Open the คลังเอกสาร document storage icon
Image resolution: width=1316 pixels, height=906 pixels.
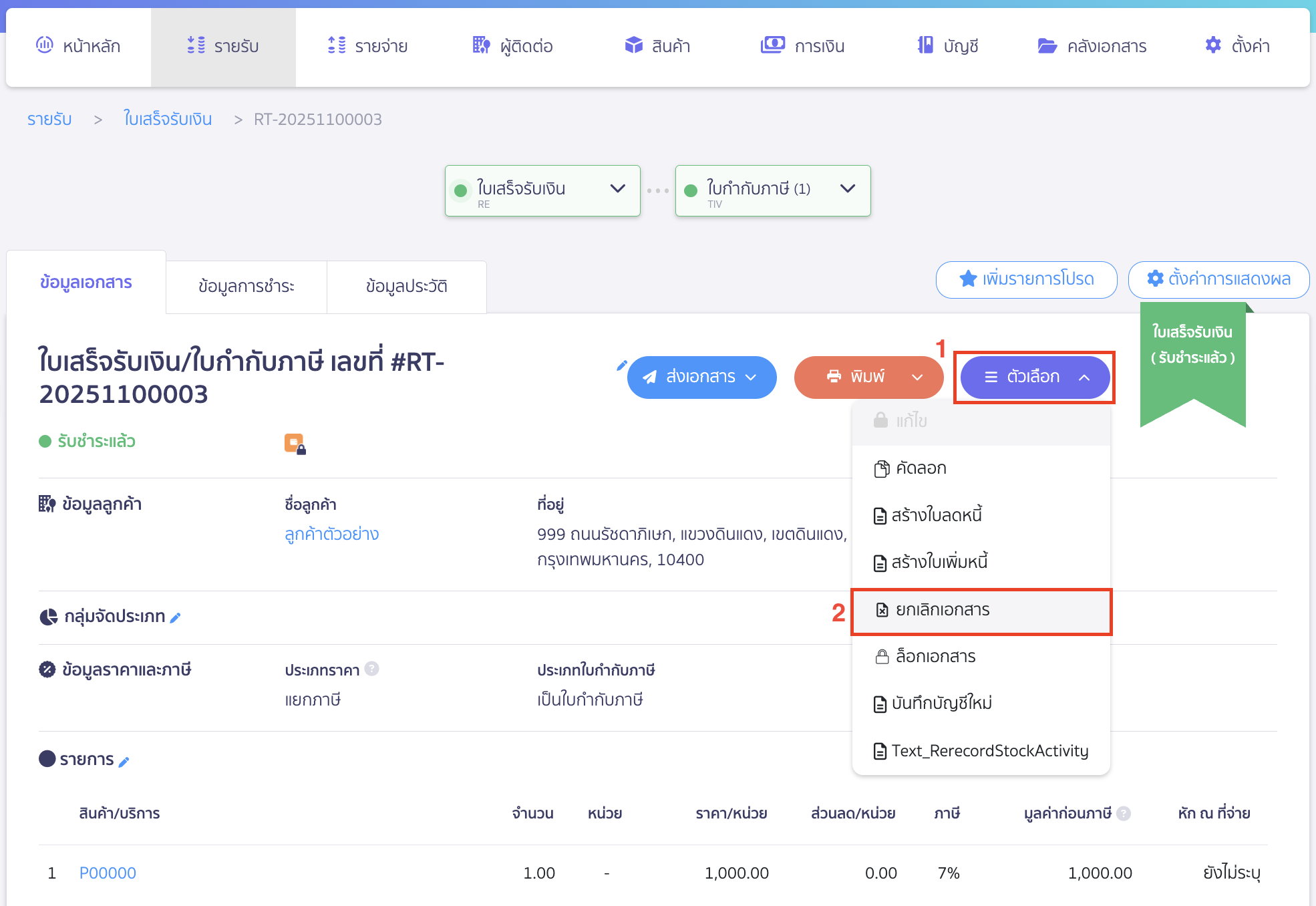(1047, 45)
